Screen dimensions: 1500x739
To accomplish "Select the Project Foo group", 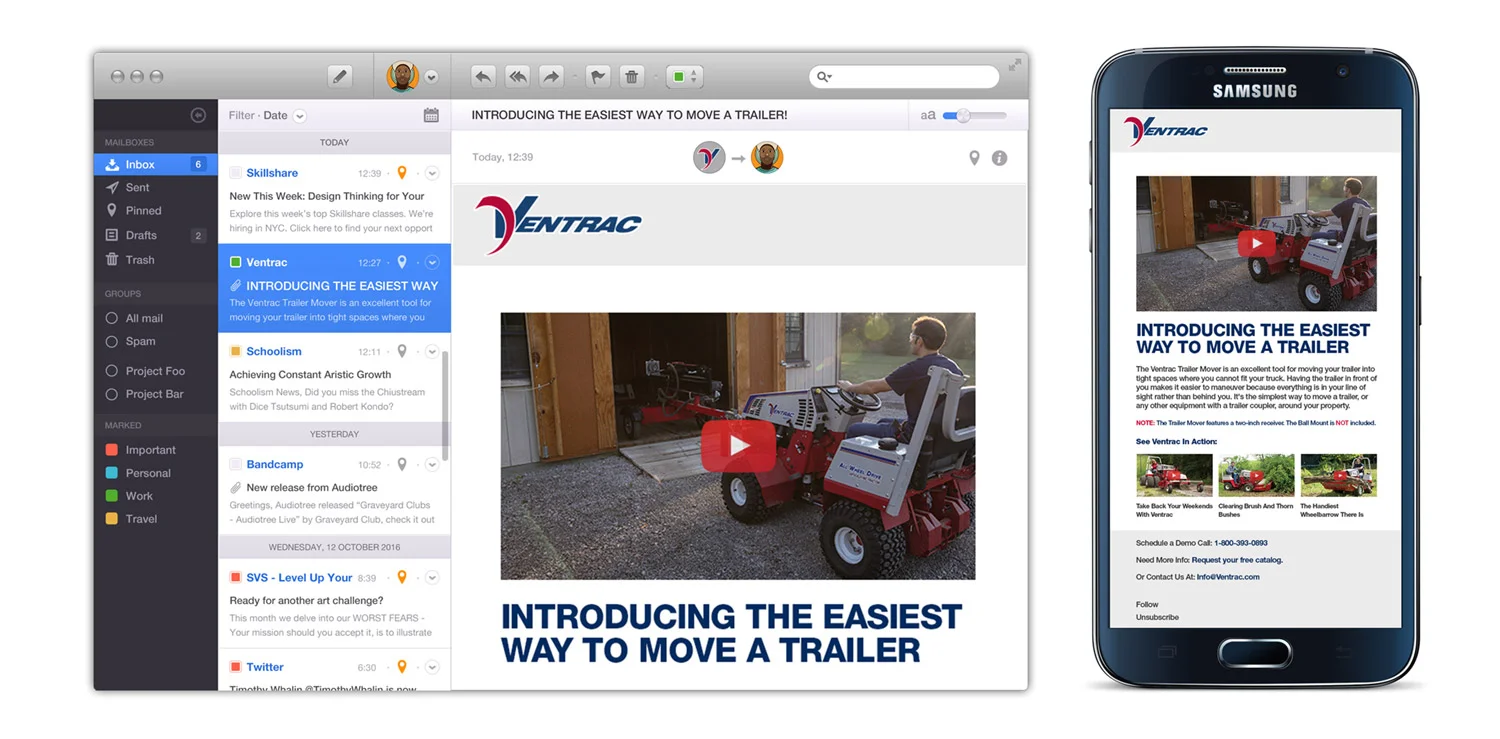I will [x=155, y=371].
